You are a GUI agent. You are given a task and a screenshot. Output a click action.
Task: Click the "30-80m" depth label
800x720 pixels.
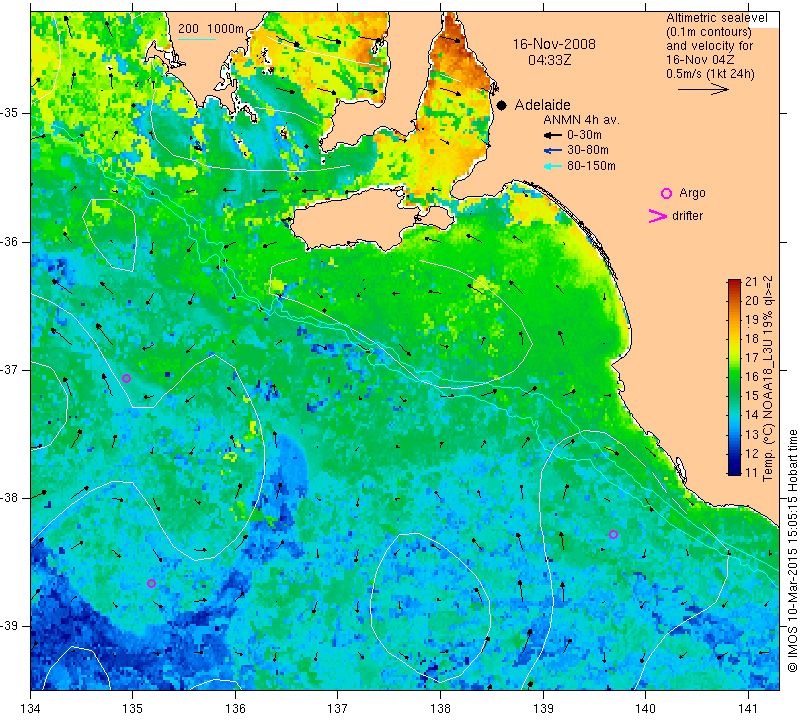click(588, 151)
